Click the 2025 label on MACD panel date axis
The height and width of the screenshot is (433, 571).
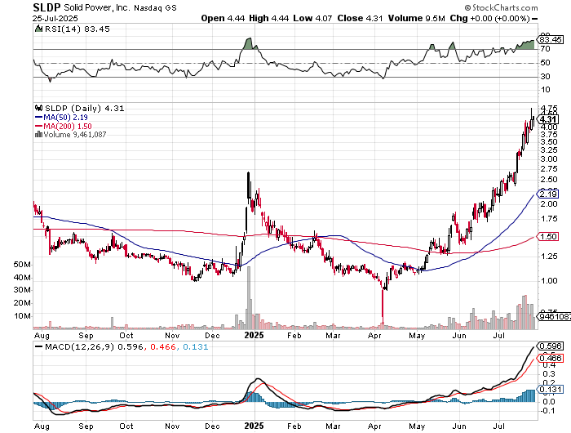pyautogui.click(x=254, y=426)
